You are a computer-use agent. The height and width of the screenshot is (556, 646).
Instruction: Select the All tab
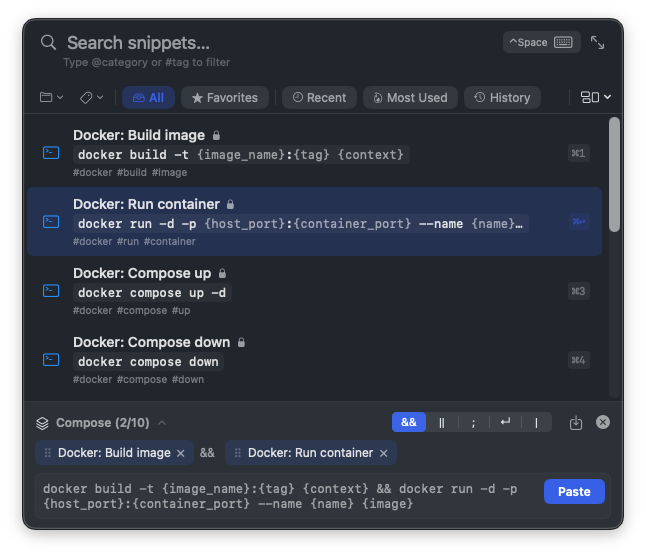tap(148, 98)
